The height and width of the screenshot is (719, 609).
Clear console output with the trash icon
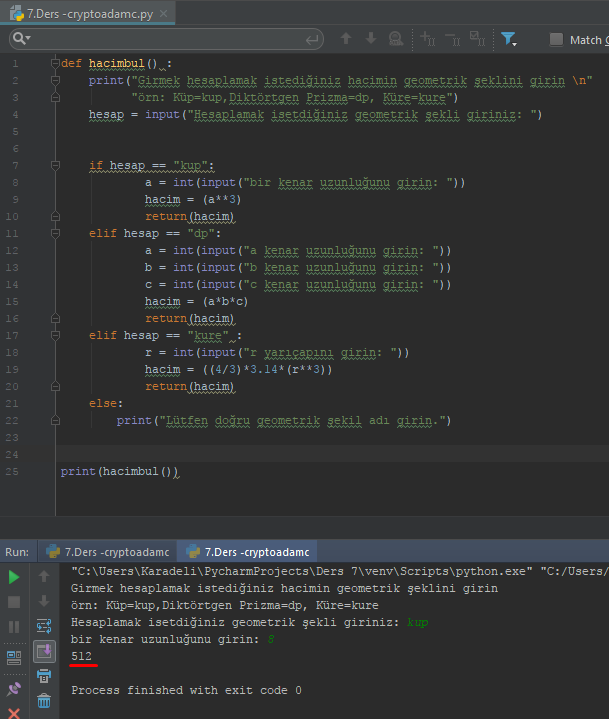coord(44,702)
